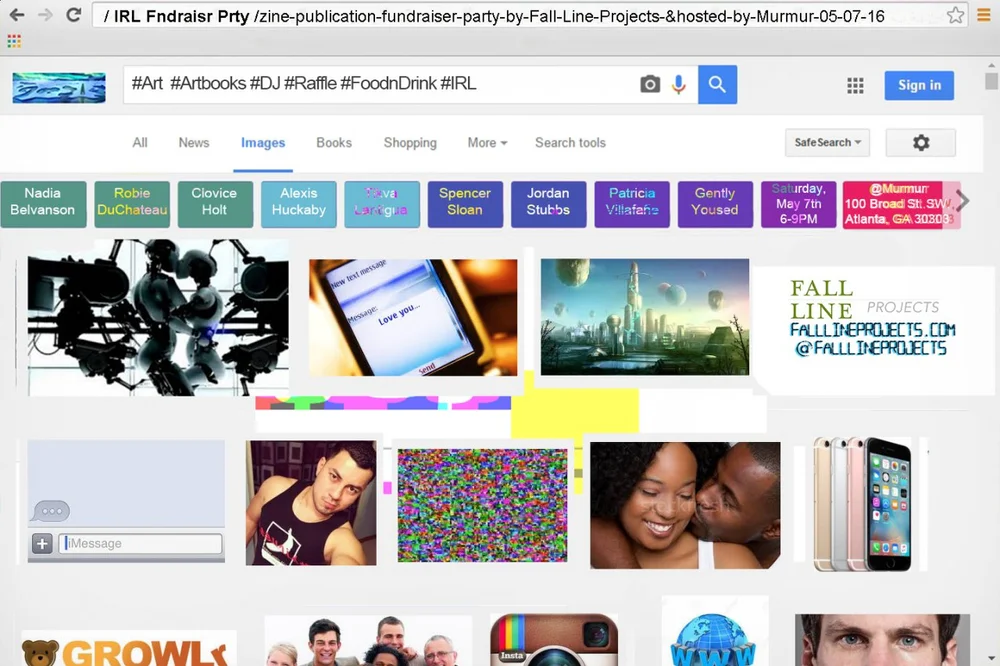Open Search tools
This screenshot has width=1000, height=666.
click(x=570, y=143)
